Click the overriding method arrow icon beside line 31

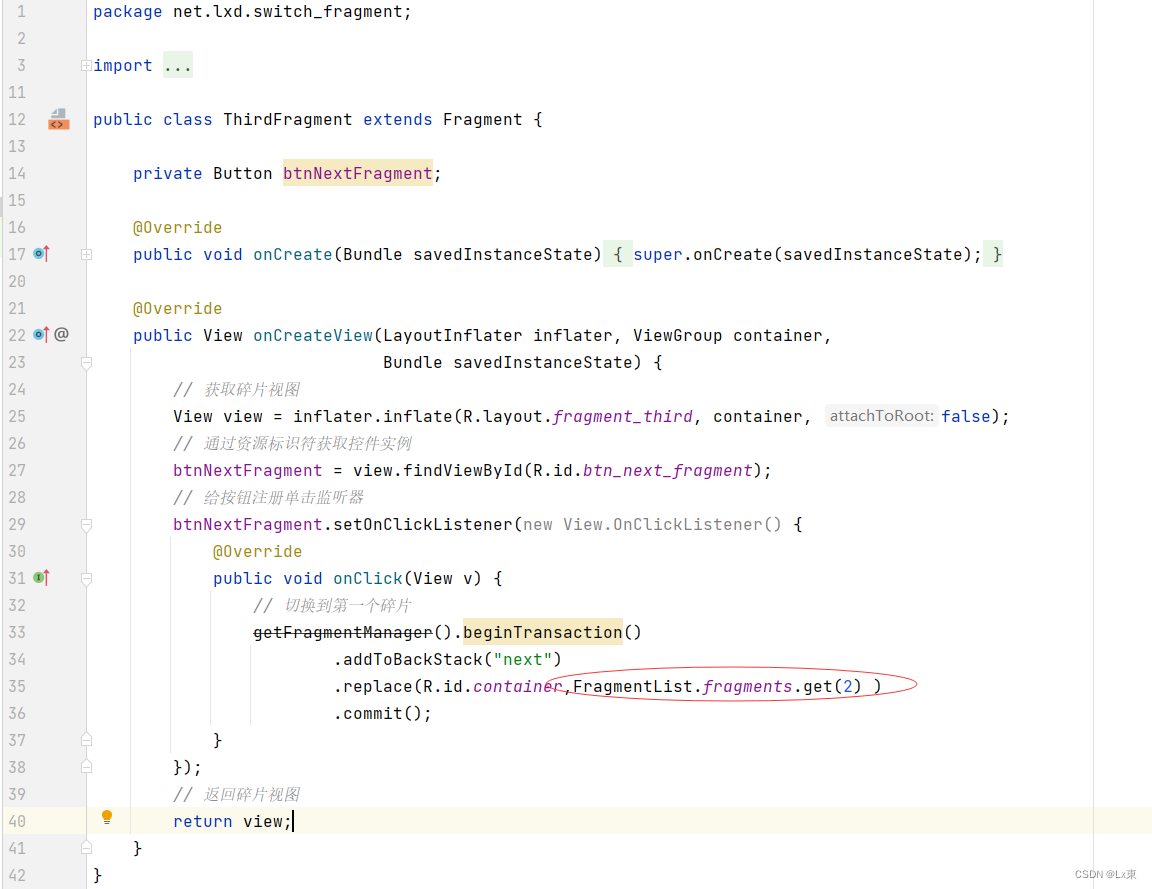40,577
